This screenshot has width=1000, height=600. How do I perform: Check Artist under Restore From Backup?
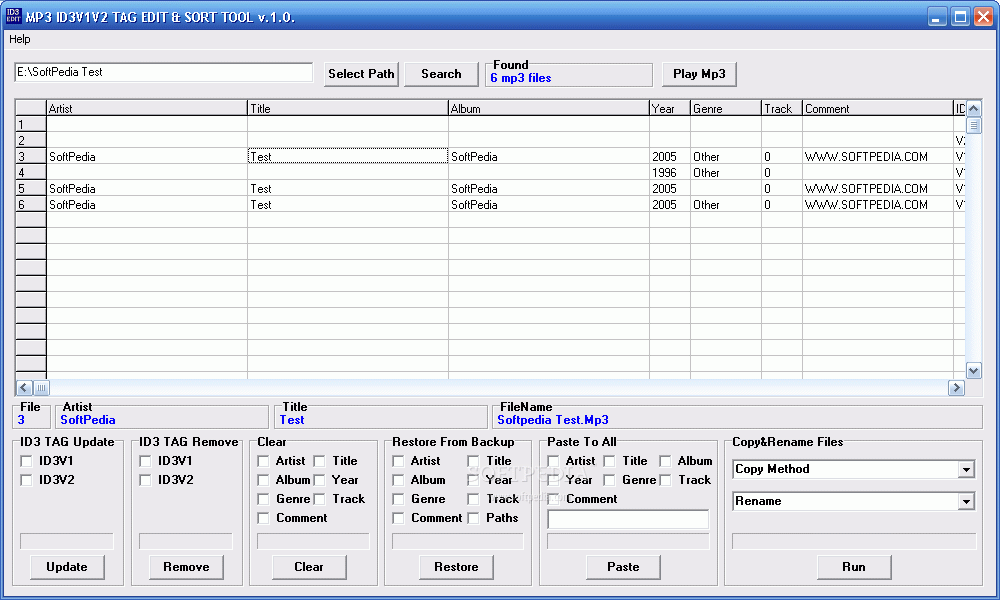(x=398, y=461)
